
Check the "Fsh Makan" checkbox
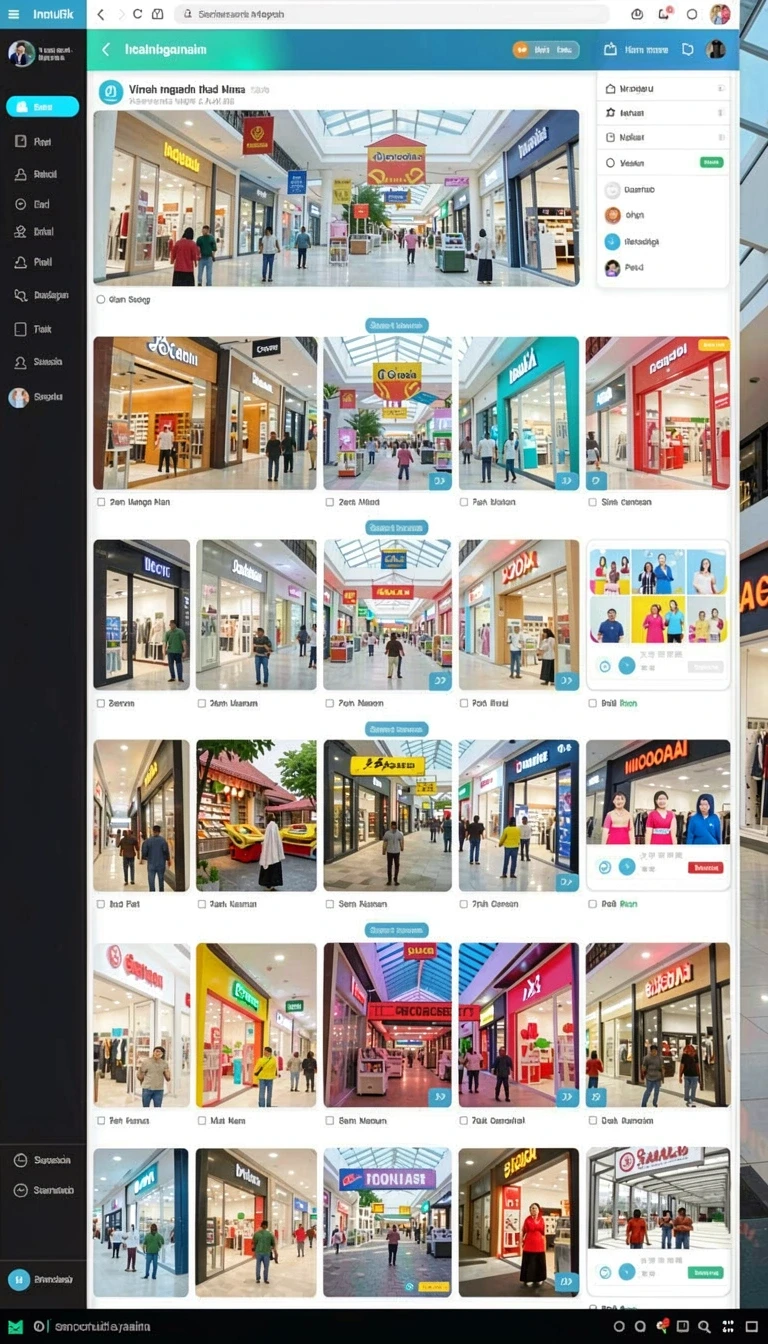coord(464,502)
